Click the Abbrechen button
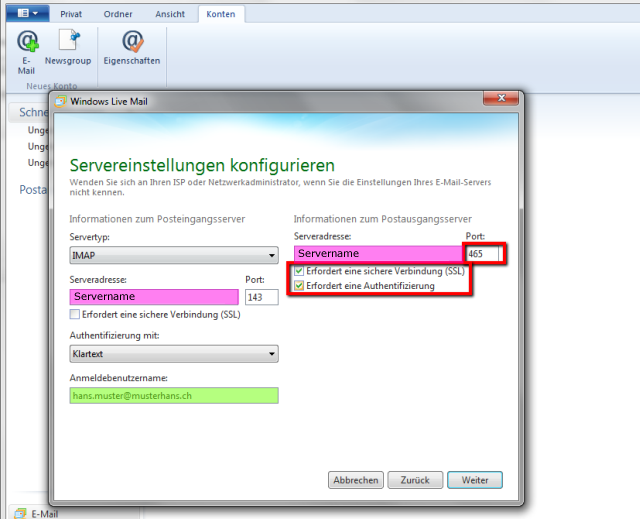Viewport: 640px width, 519px height. (355, 480)
